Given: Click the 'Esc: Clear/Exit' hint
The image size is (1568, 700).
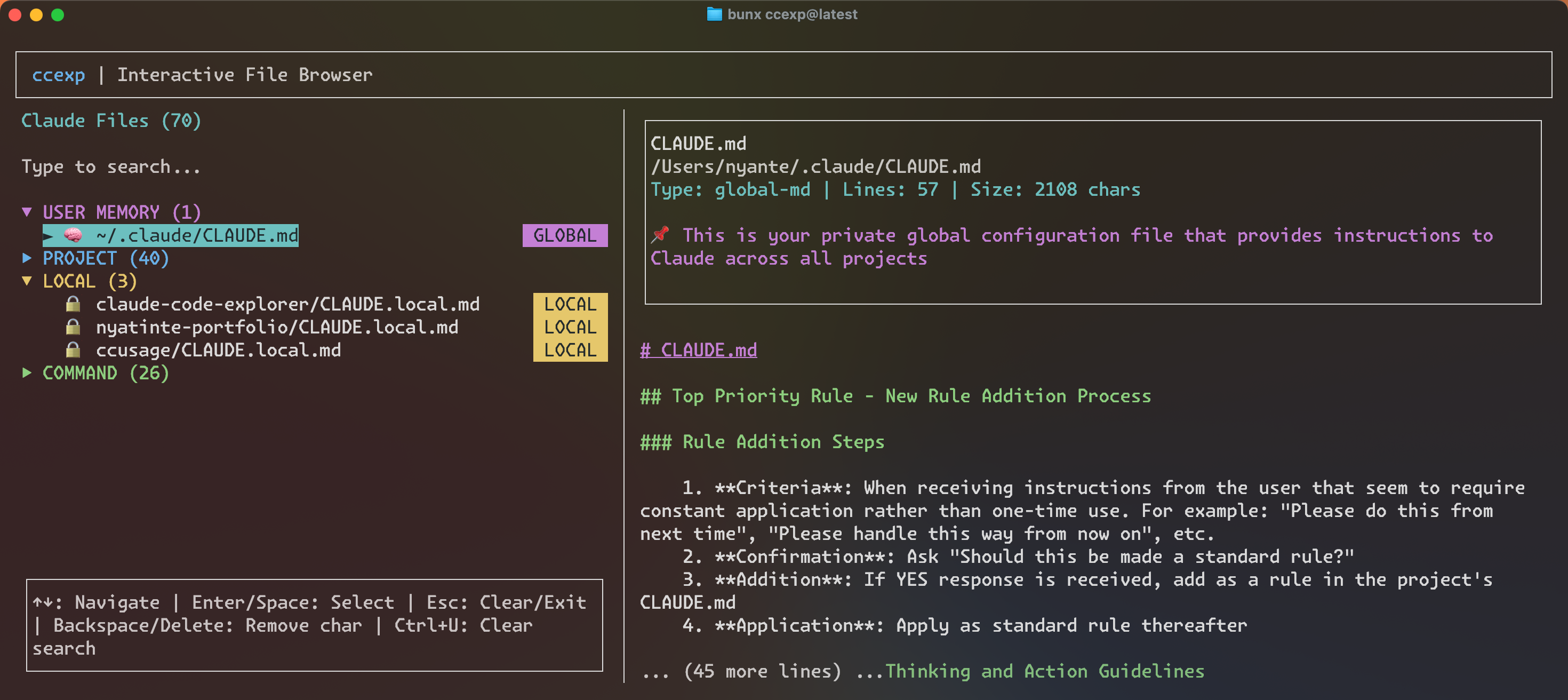Looking at the screenshot, I should [506, 602].
